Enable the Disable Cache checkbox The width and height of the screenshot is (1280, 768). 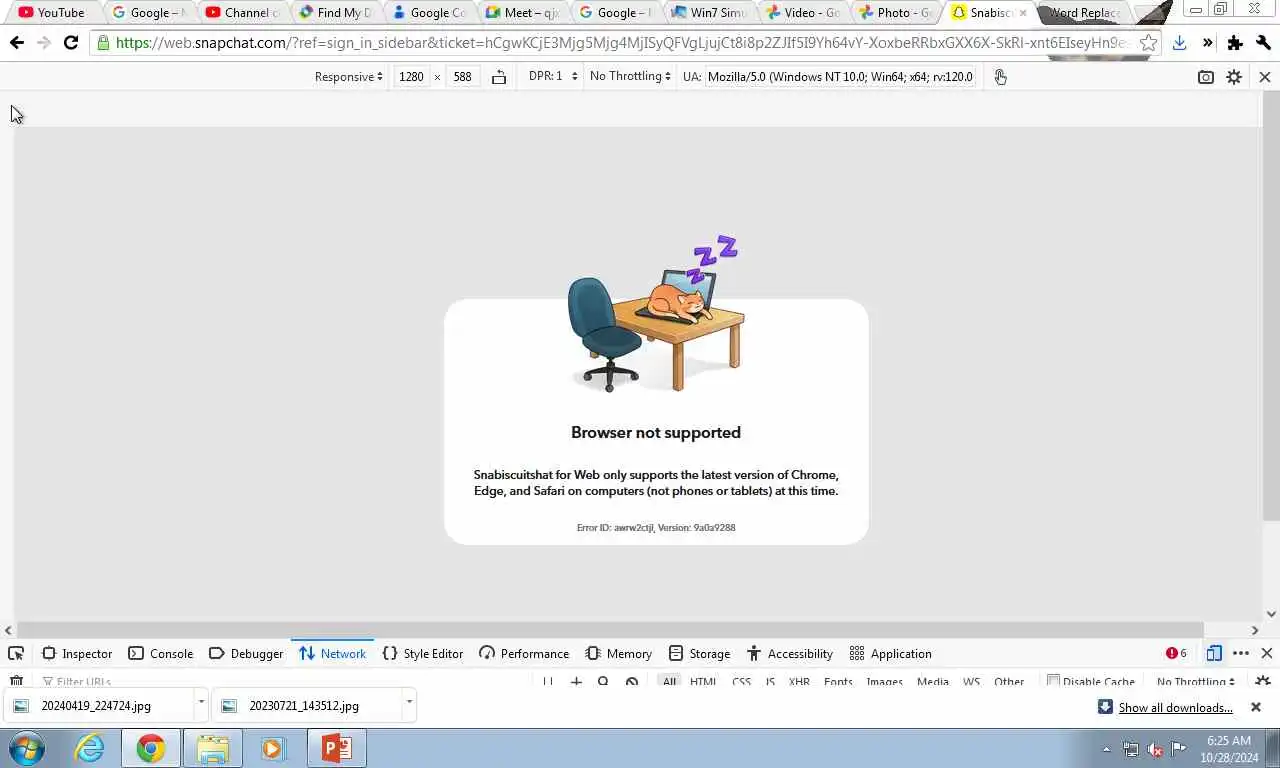point(1052,681)
